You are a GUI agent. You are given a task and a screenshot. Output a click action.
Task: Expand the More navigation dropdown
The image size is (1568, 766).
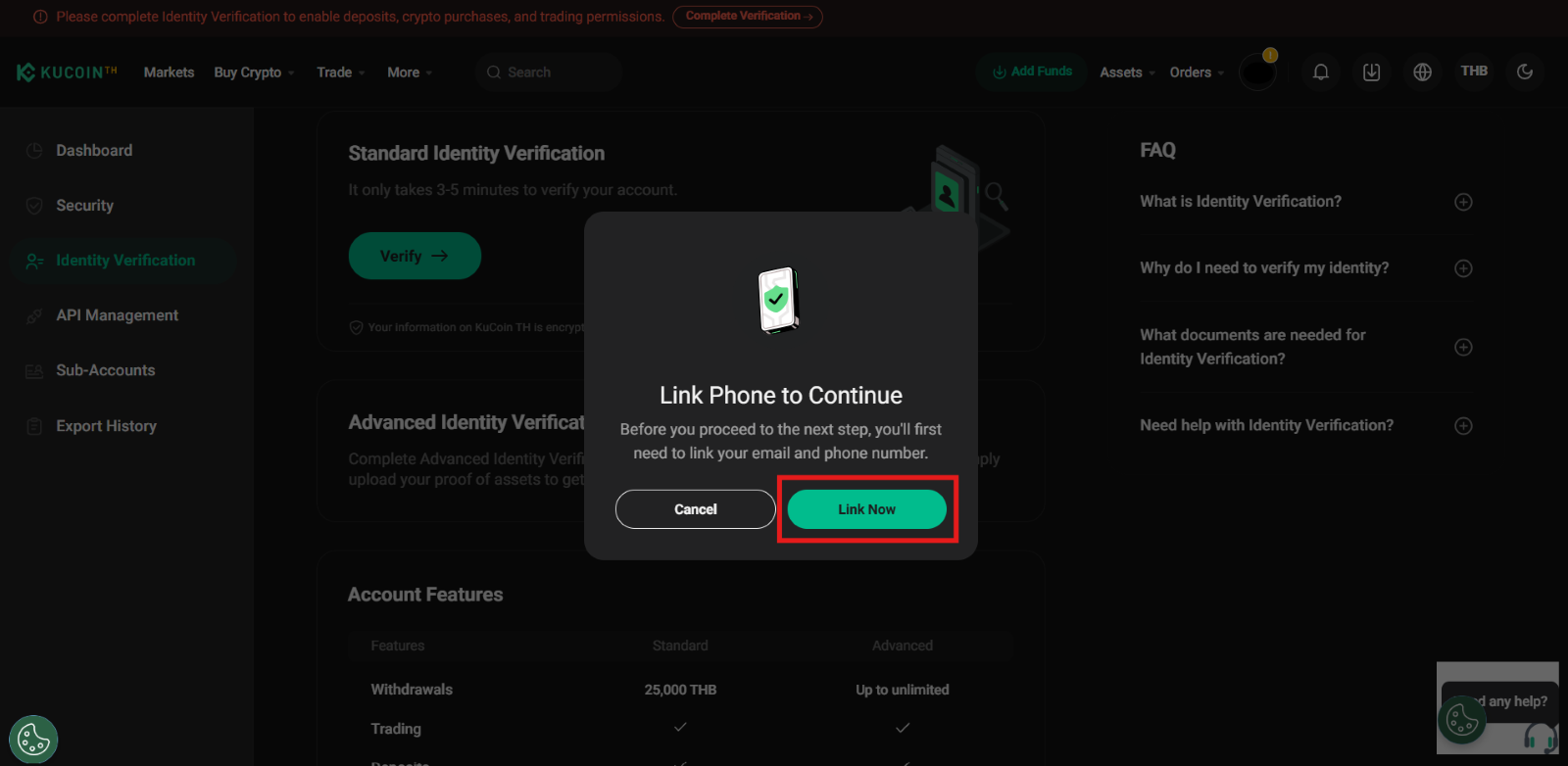(x=408, y=72)
